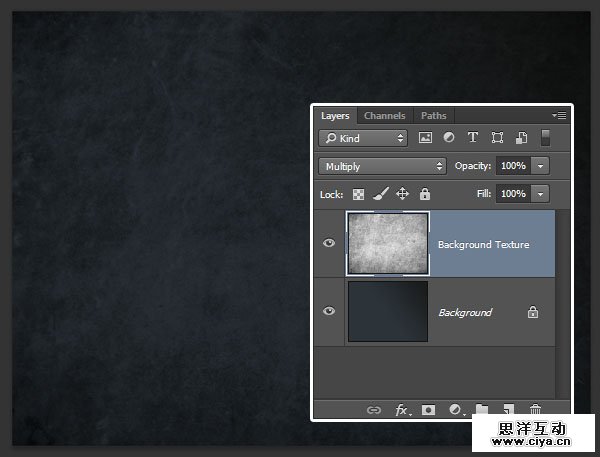Expand the Kind filter type dropdown
Screen dimensions: 600x457
363,138
